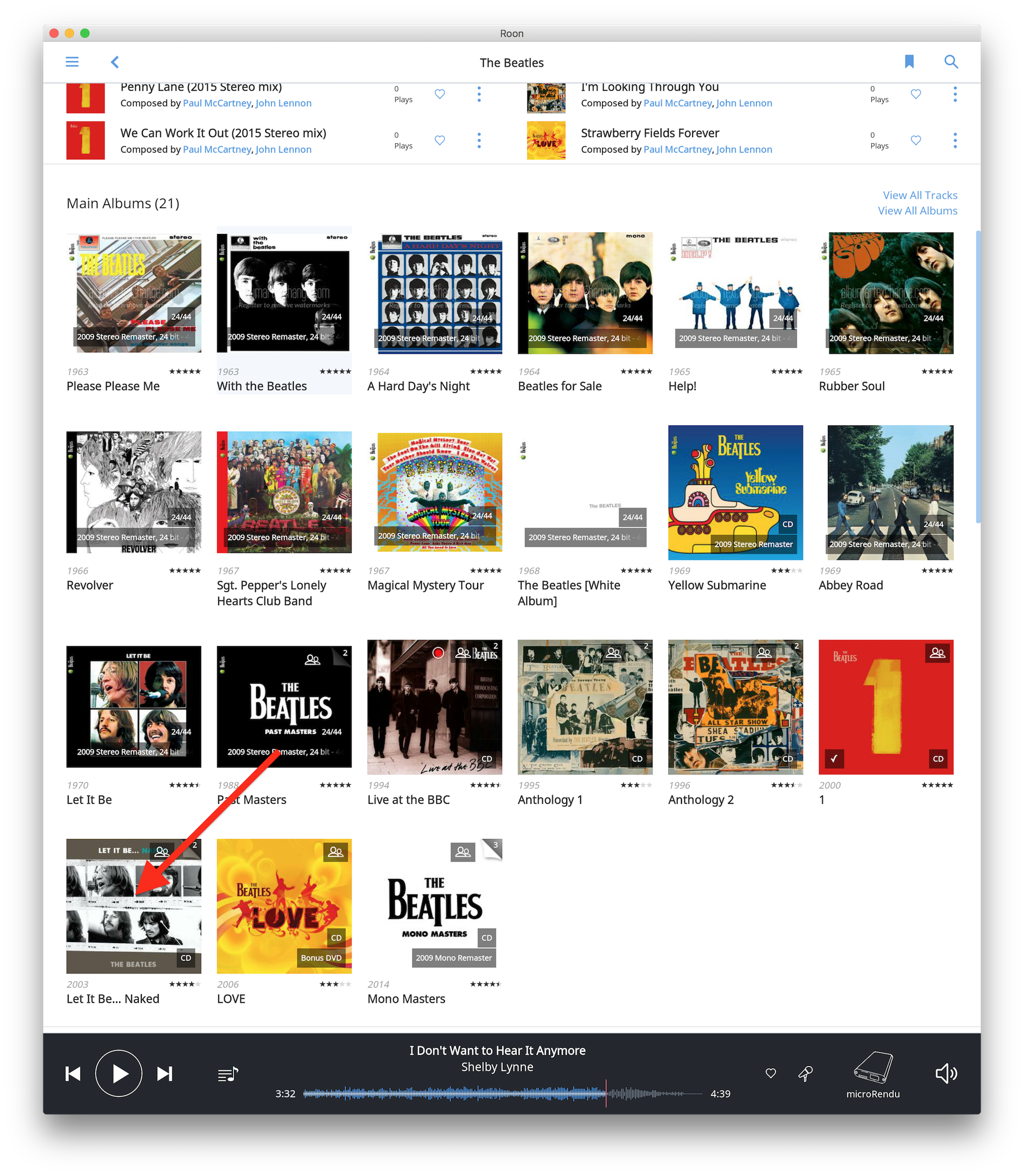Favorite I'm Looking Through You heart
The image size is (1024, 1176).
[915, 94]
